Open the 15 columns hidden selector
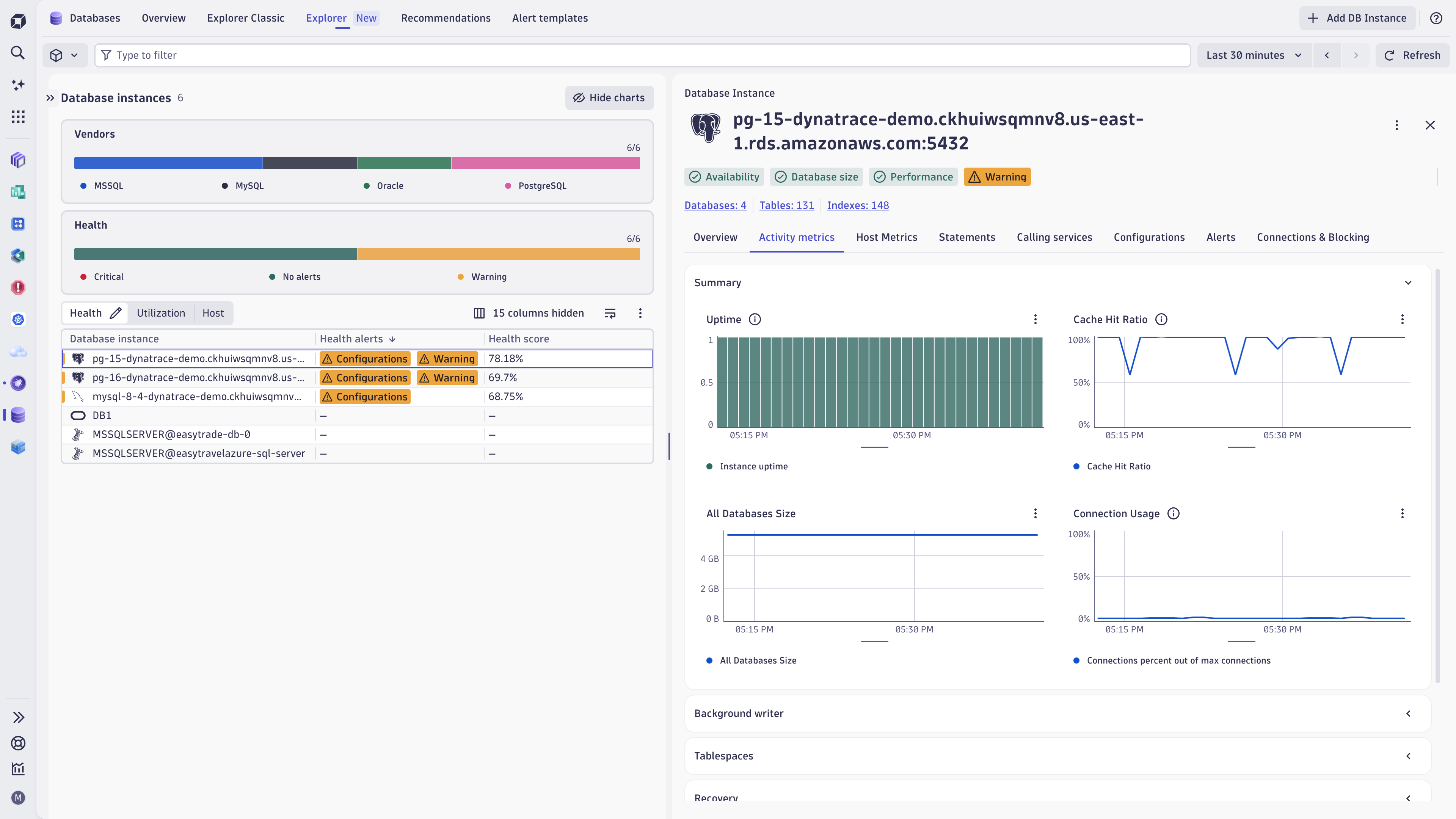 (529, 313)
